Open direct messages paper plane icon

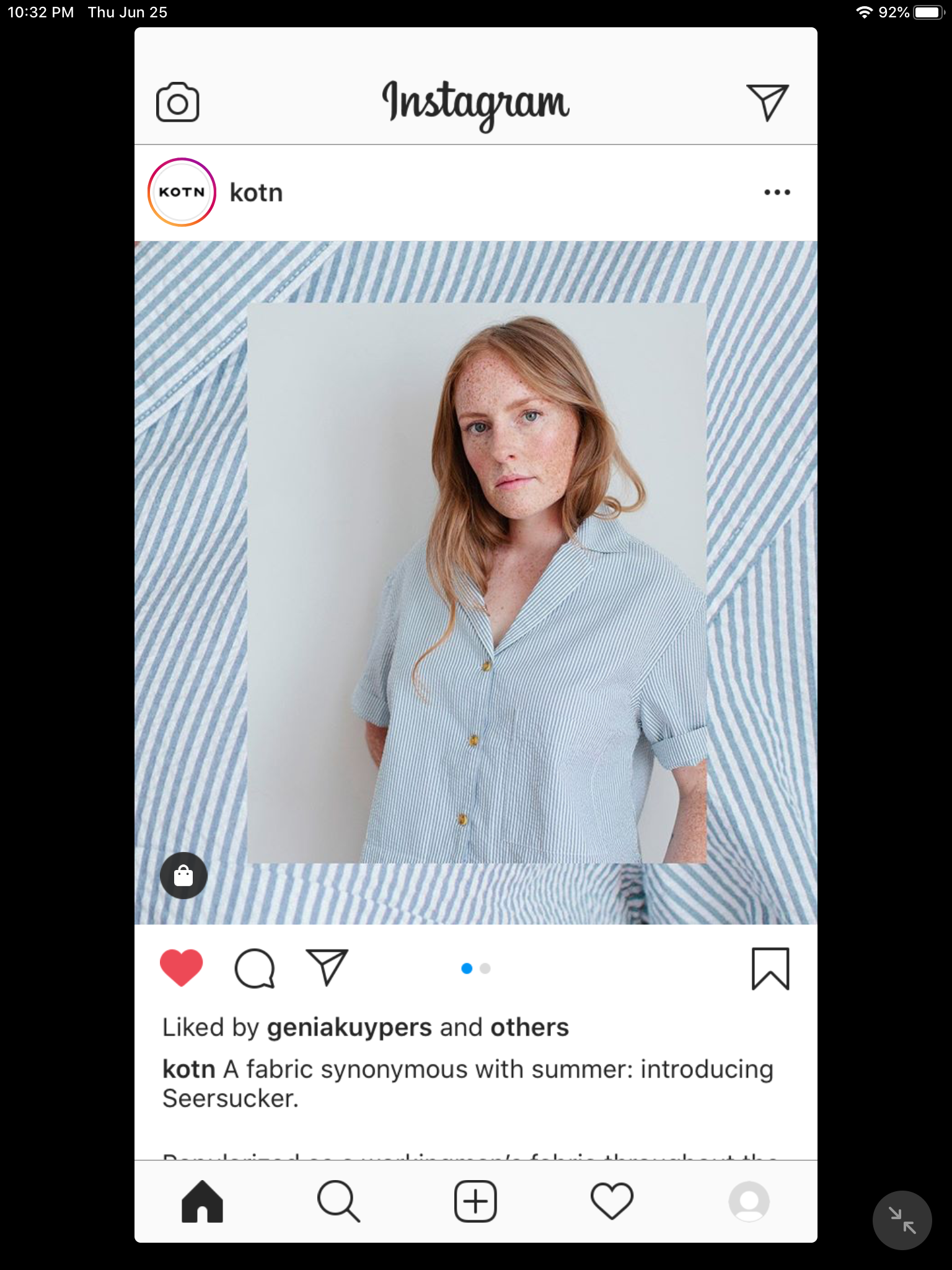pyautogui.click(x=767, y=102)
